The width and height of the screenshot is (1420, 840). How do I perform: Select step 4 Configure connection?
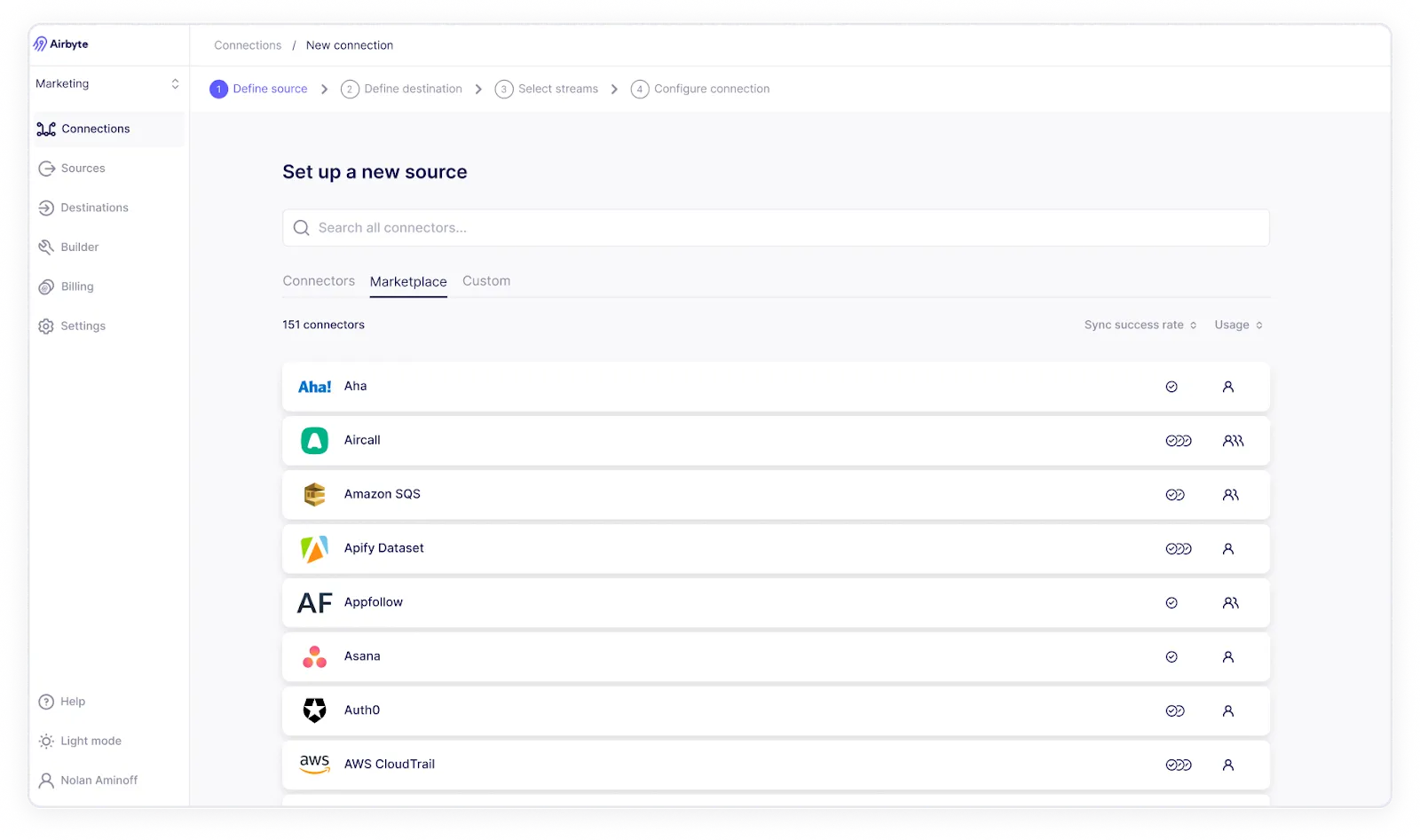pyautogui.click(x=700, y=89)
